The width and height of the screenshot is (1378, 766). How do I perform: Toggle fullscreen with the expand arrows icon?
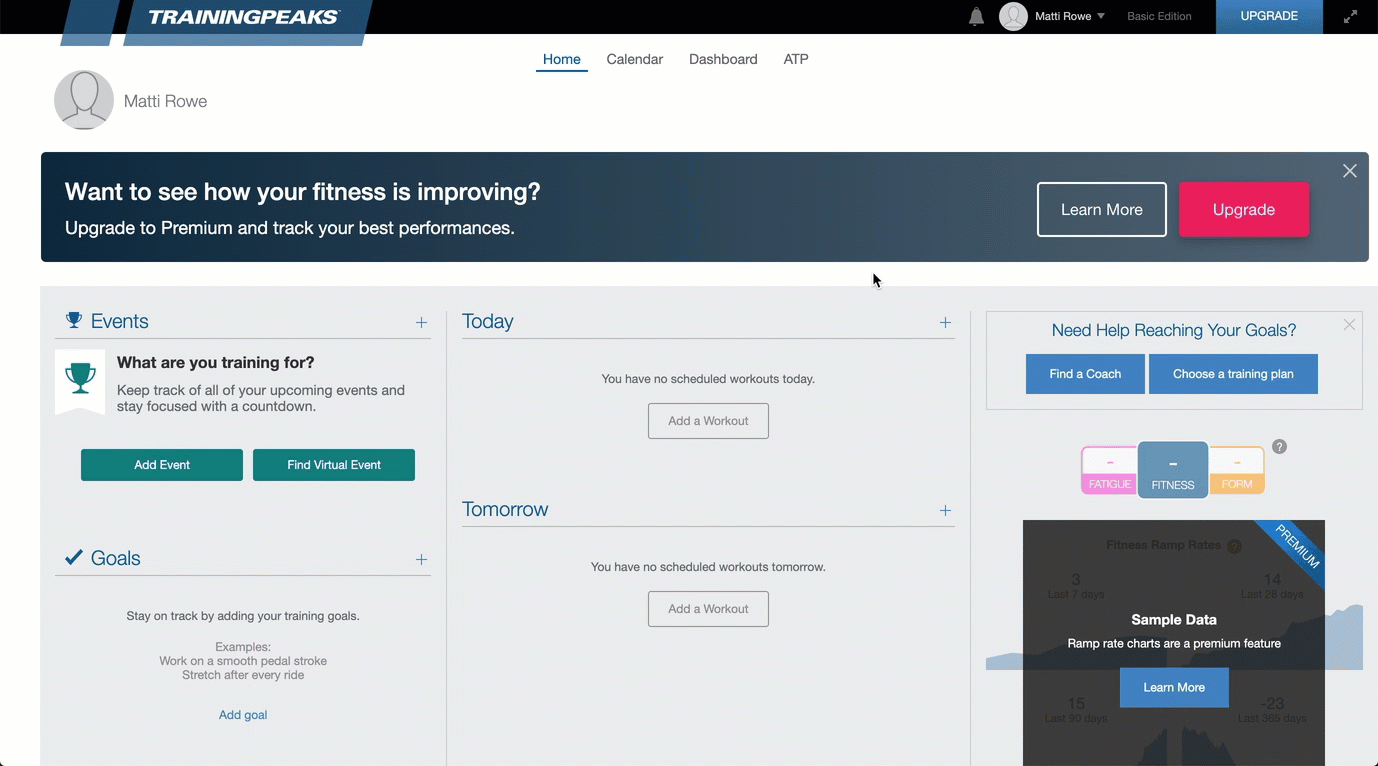point(1350,16)
